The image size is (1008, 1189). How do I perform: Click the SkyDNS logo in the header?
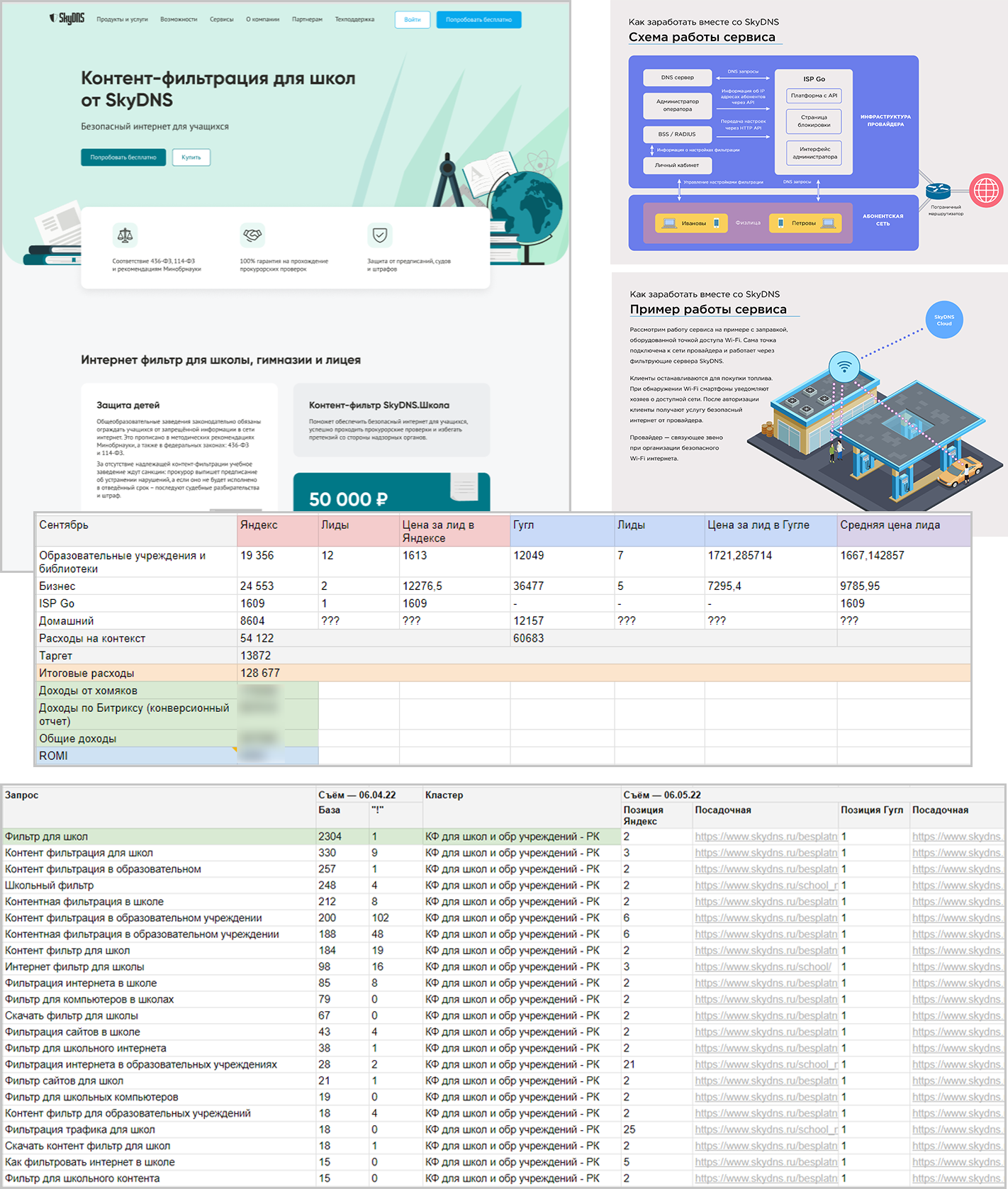click(67, 18)
